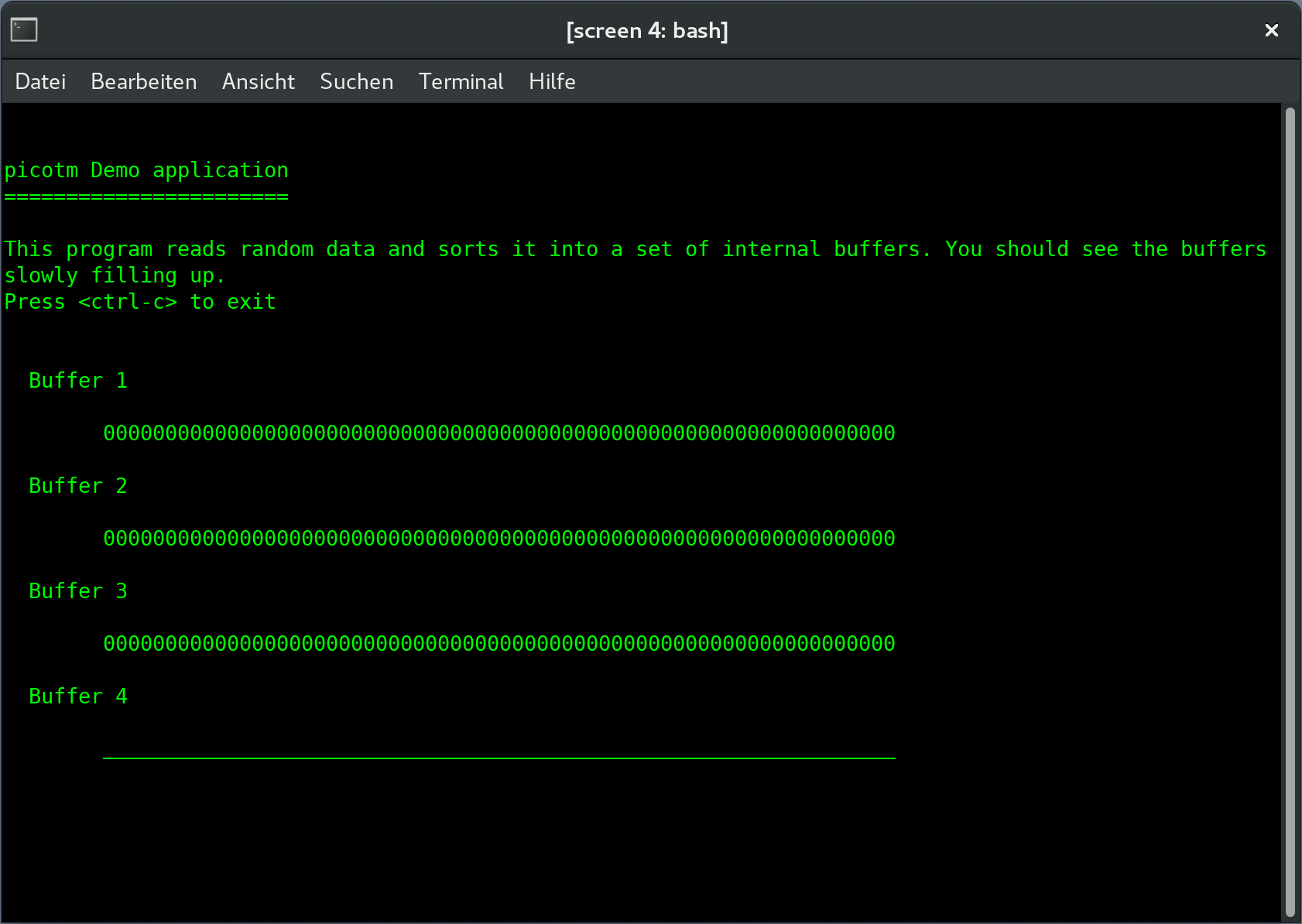Open the Terminal menu
Viewport: 1302px width, 924px height.
click(x=461, y=81)
